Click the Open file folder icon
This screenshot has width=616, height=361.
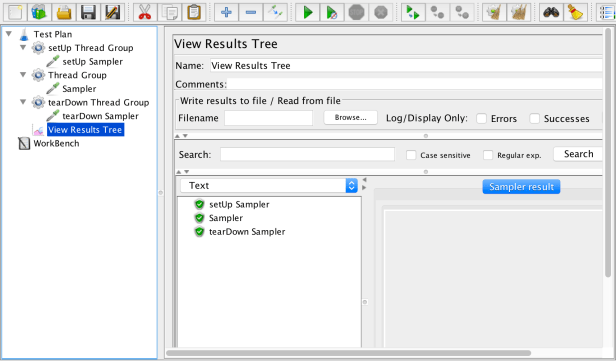(64, 13)
